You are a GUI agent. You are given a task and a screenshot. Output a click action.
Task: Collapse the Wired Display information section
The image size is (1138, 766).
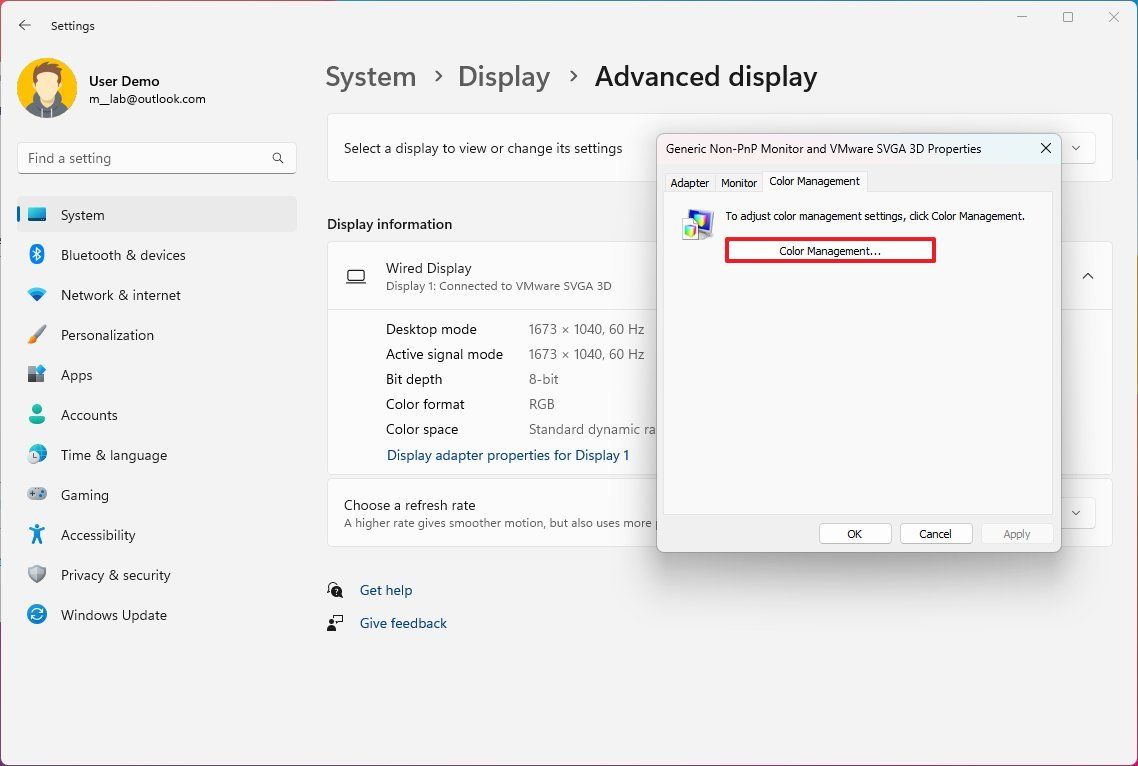pos(1088,275)
